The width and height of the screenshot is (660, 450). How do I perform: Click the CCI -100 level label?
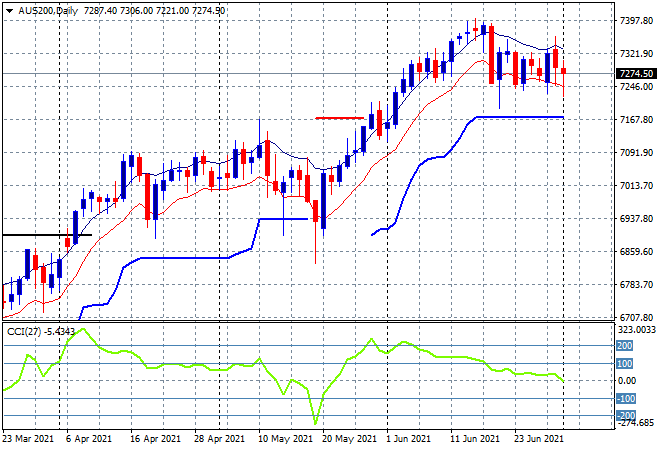click(625, 399)
